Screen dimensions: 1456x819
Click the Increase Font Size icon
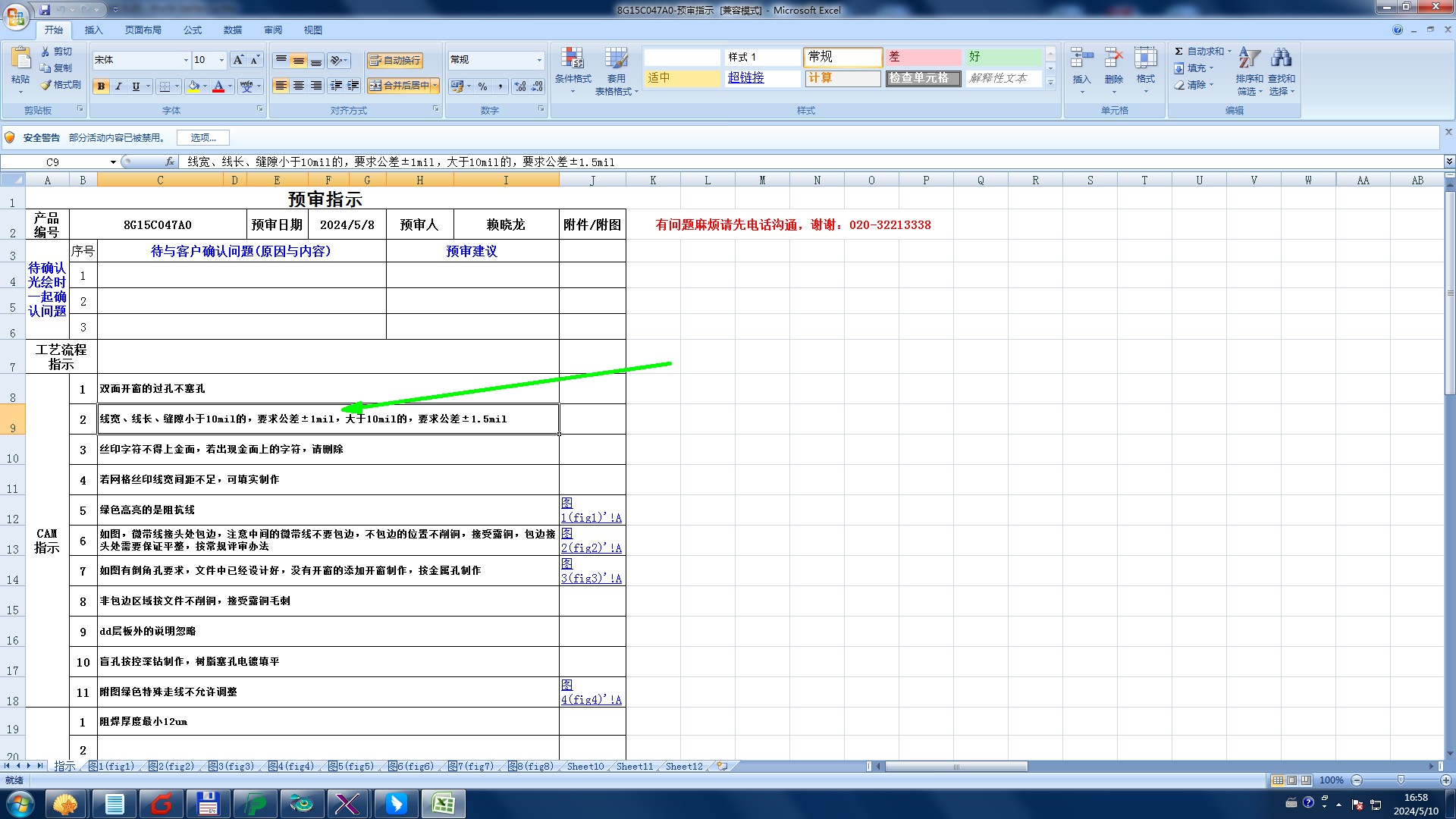(x=238, y=60)
